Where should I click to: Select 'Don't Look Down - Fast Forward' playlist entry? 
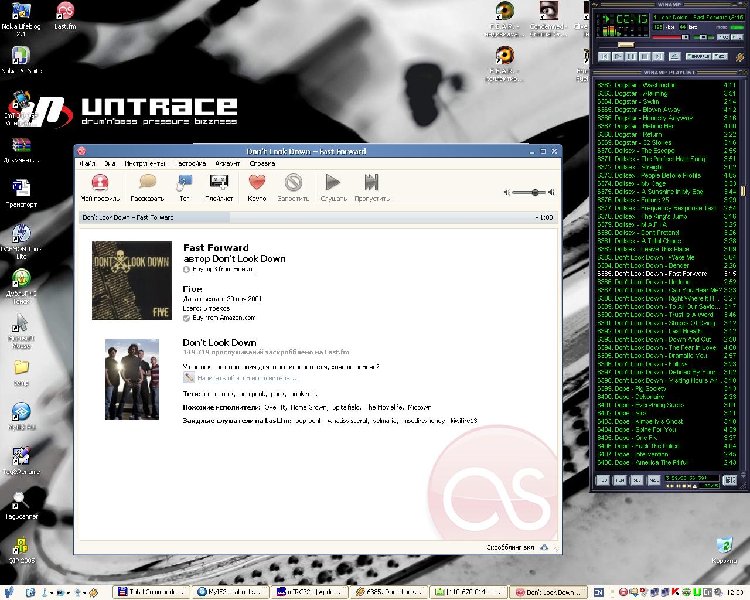click(x=667, y=274)
